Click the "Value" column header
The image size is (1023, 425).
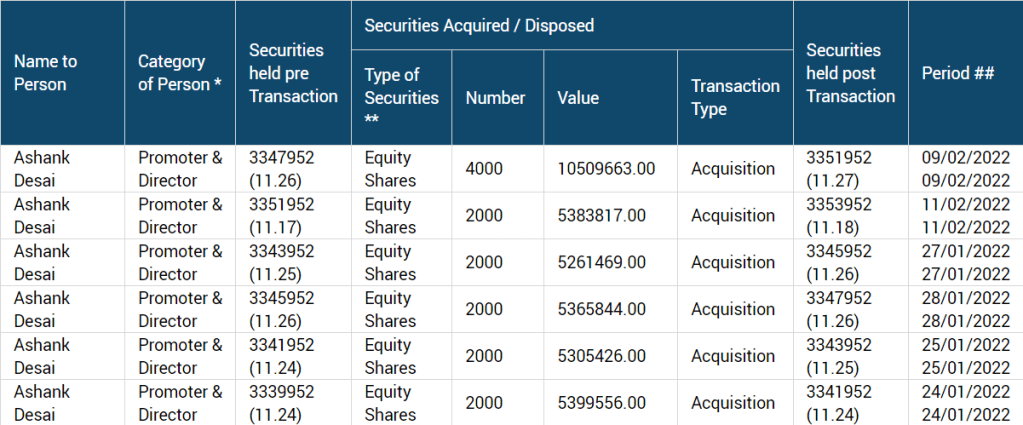(x=578, y=97)
